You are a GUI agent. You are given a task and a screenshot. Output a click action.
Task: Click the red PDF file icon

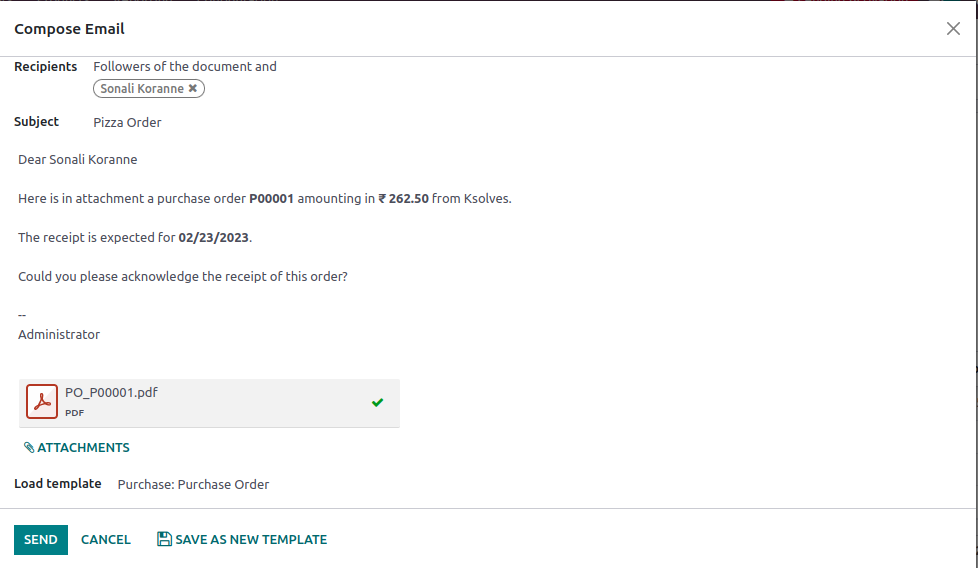click(42, 402)
